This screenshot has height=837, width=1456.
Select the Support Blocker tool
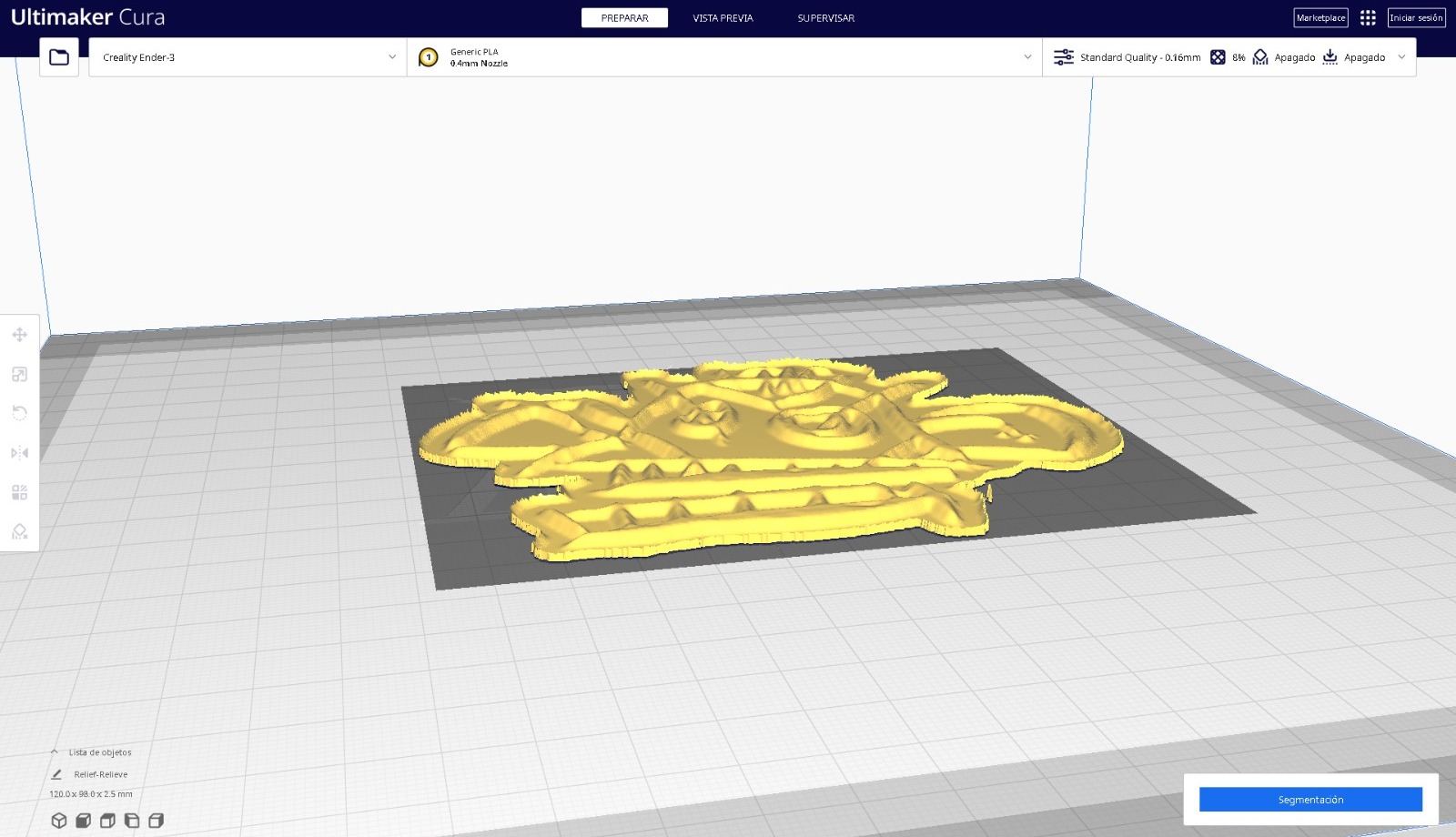pos(19,531)
